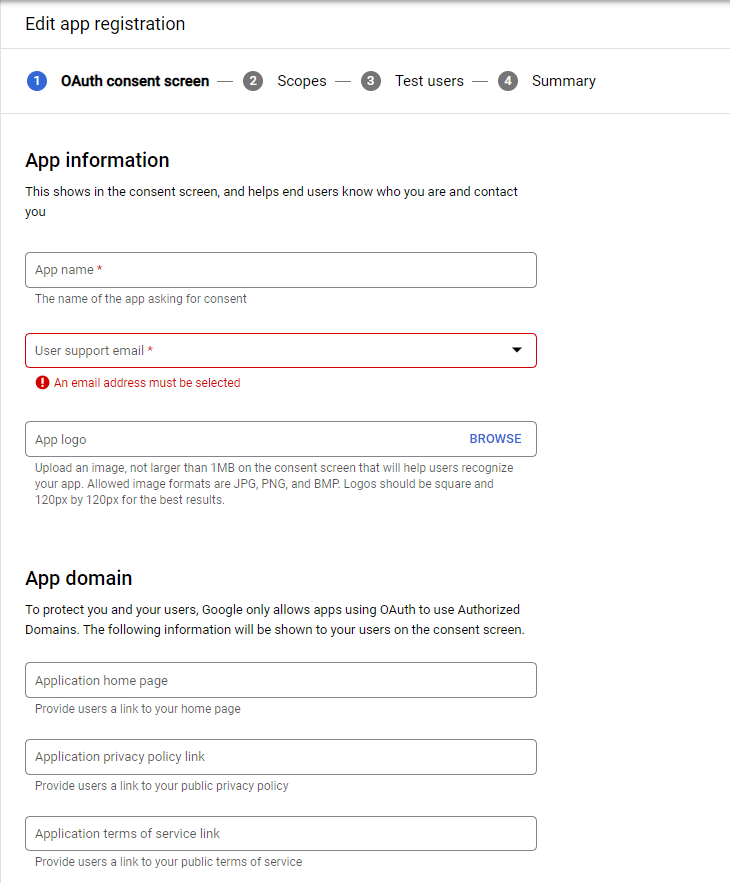Click the step 3 circle icon
Viewport: 730px width, 883px height.
coord(371,81)
